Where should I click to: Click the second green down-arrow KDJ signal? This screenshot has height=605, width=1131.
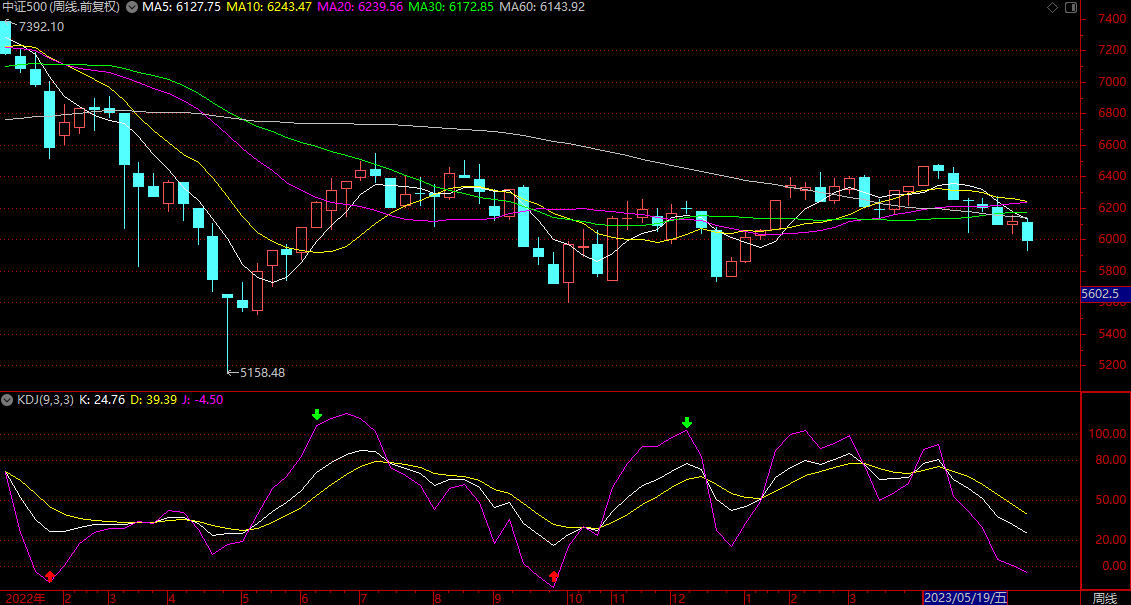(x=686, y=422)
